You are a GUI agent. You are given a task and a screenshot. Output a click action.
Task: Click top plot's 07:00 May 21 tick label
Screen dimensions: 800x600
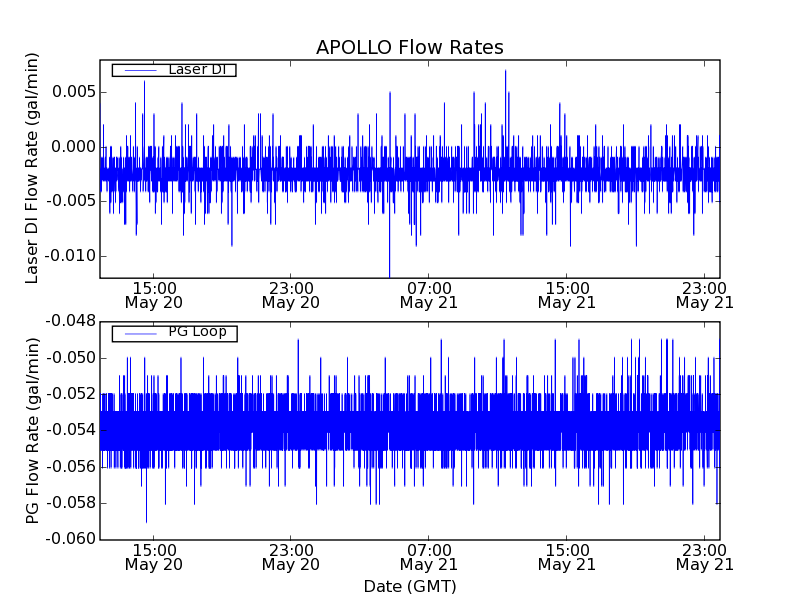pyautogui.click(x=428, y=294)
